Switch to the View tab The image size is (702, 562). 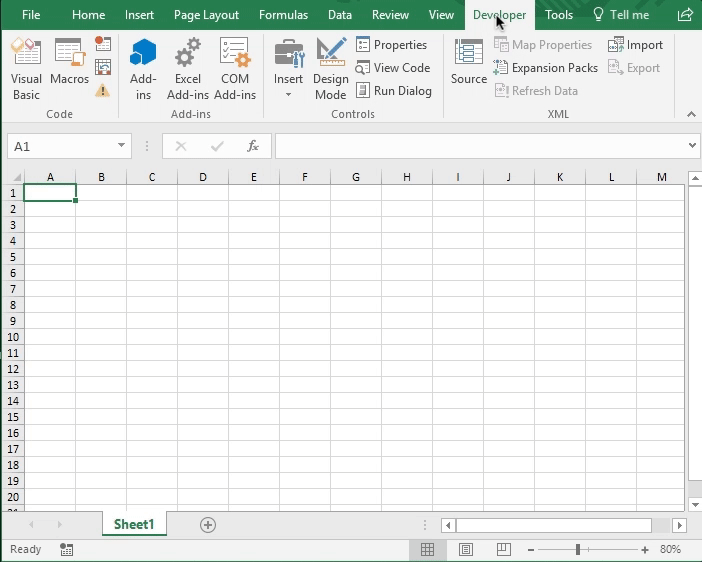[441, 15]
